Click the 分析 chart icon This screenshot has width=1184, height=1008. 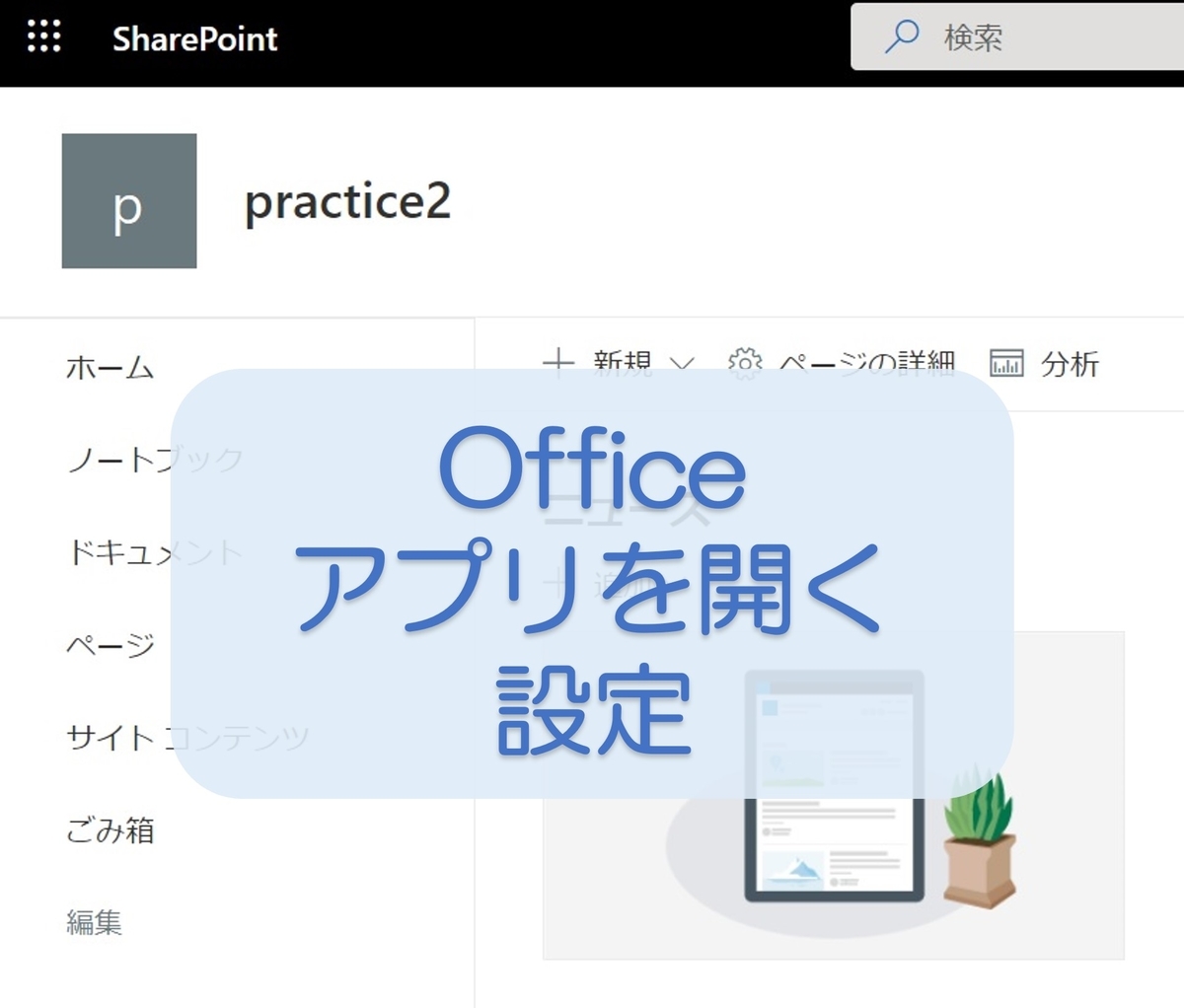(x=1006, y=363)
